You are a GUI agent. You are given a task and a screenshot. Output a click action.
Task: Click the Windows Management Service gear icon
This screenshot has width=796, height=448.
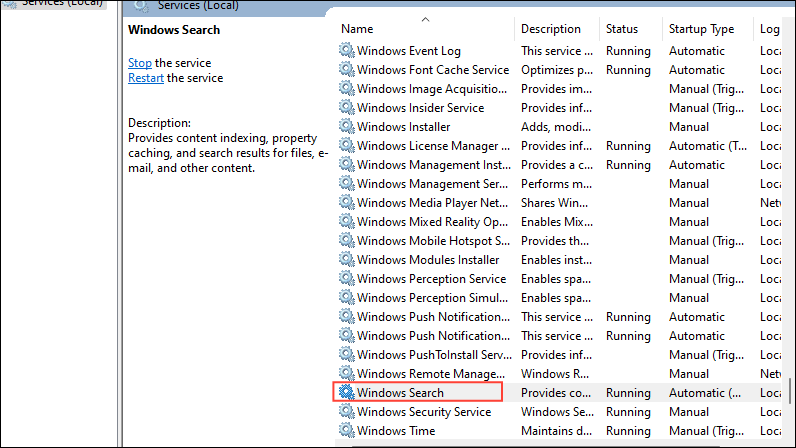[x=347, y=183]
